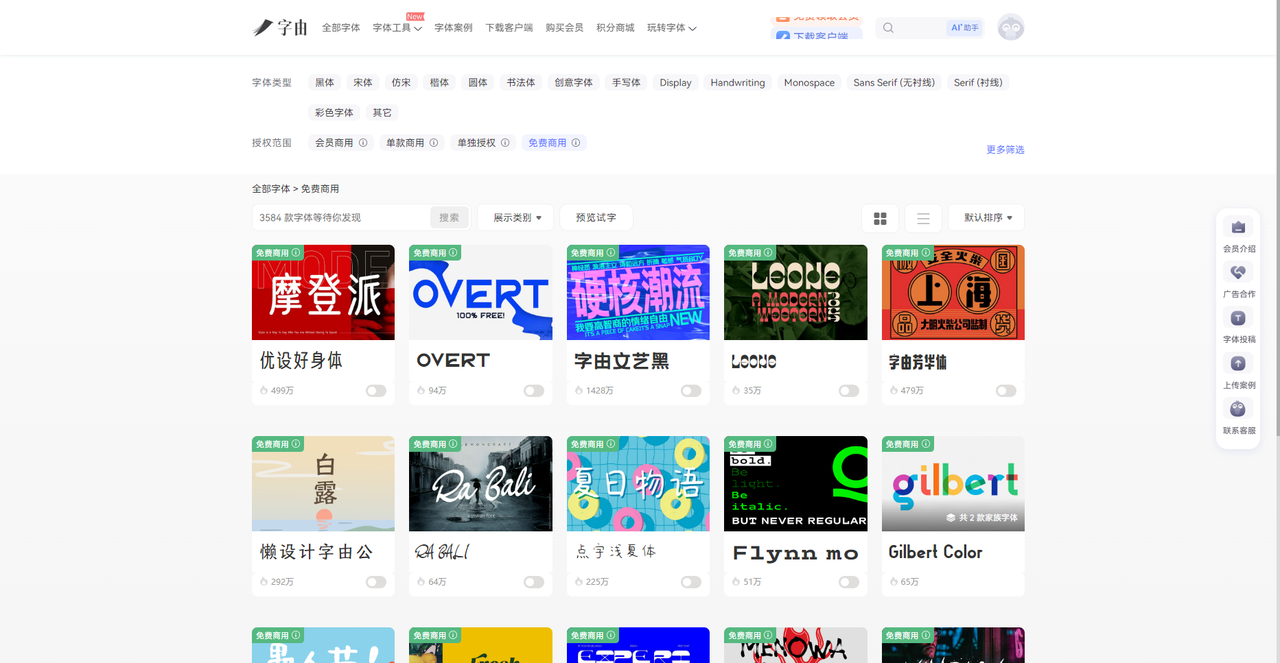
Task: Click 字体投稿 sidebar icon
Action: click(1238, 318)
